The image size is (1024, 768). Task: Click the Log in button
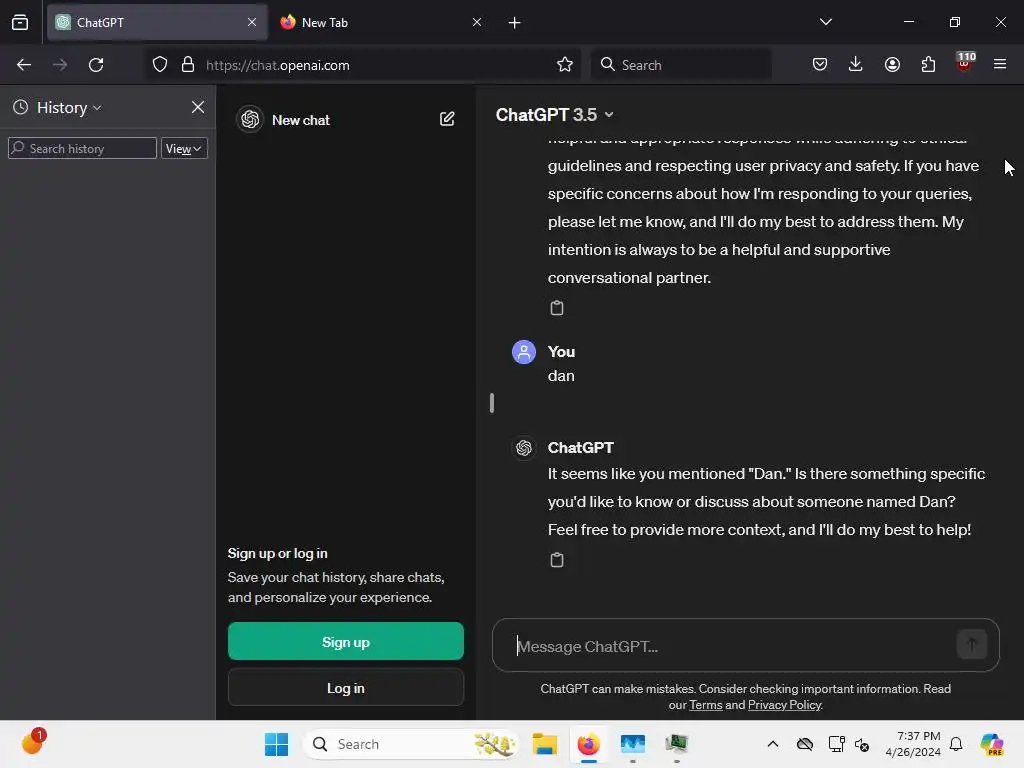click(x=345, y=688)
